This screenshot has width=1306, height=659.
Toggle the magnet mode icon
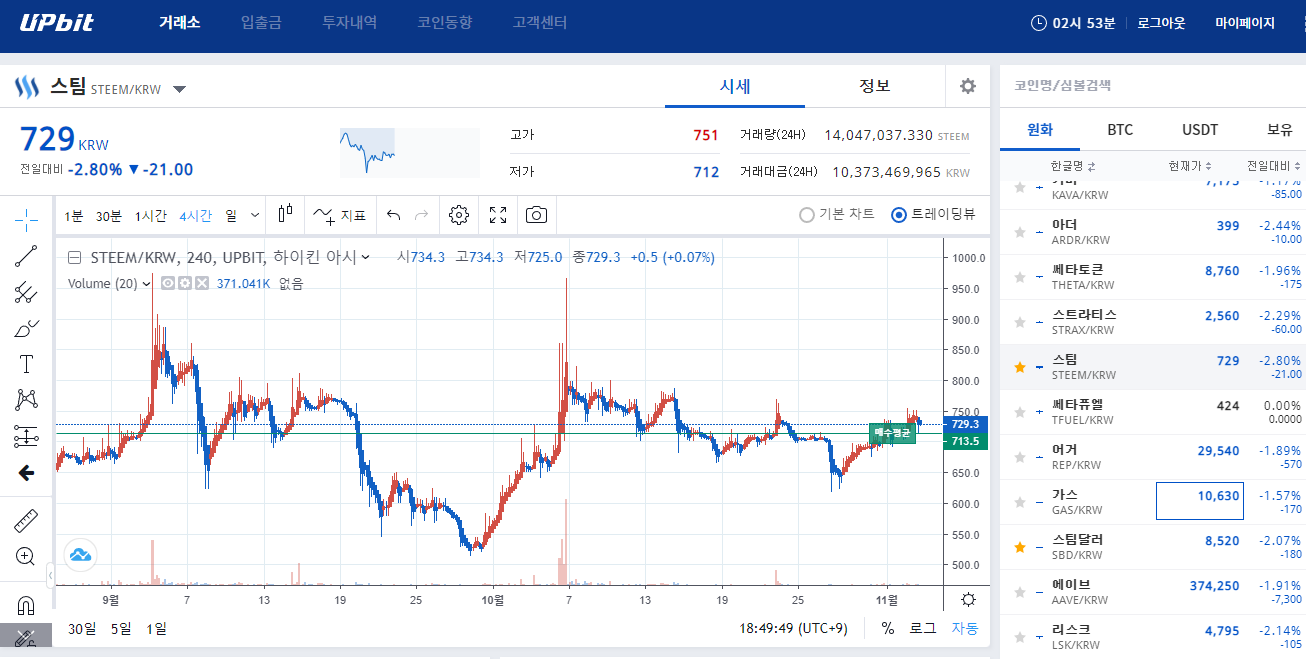[x=27, y=604]
